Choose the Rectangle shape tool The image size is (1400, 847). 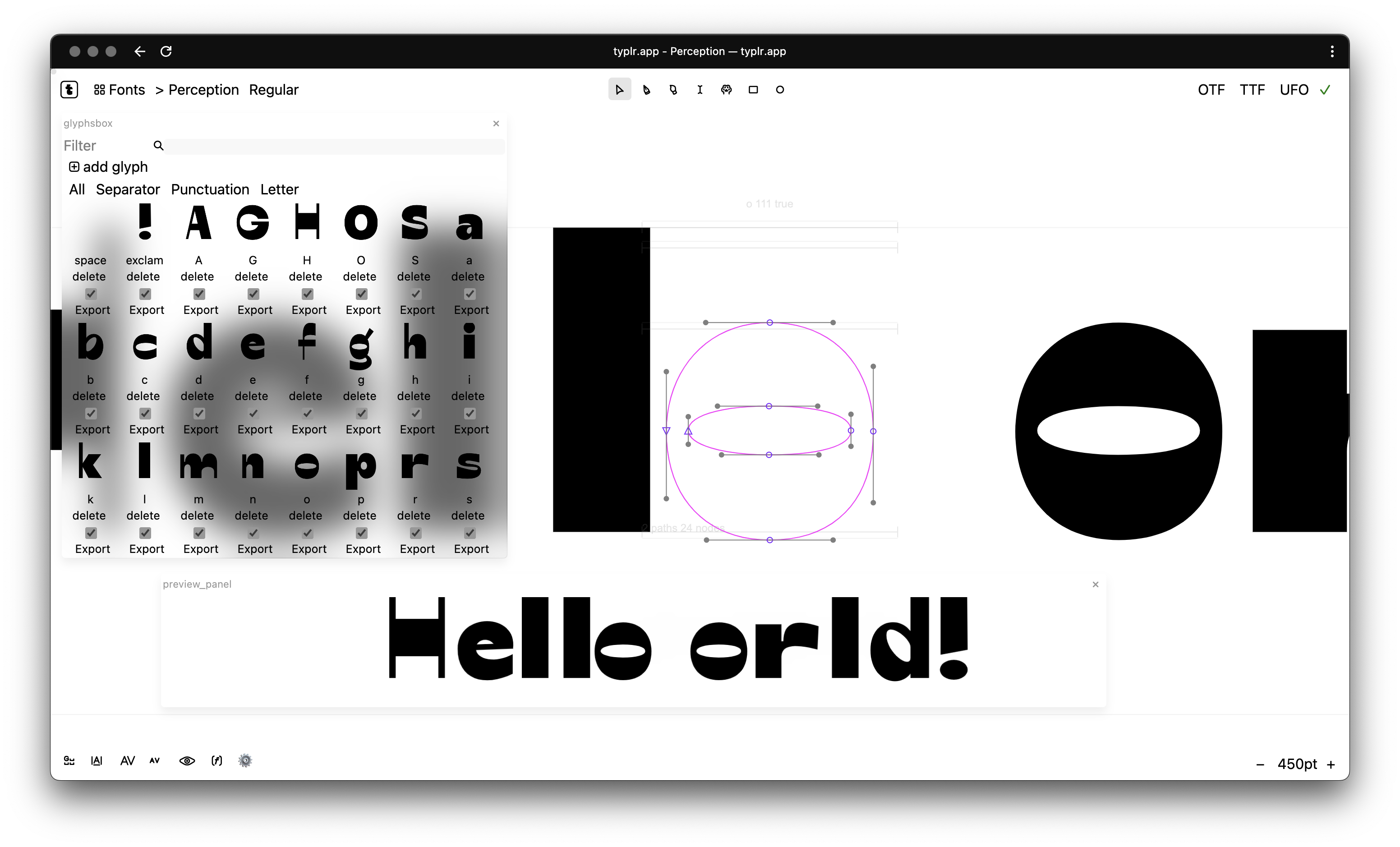[753, 90]
